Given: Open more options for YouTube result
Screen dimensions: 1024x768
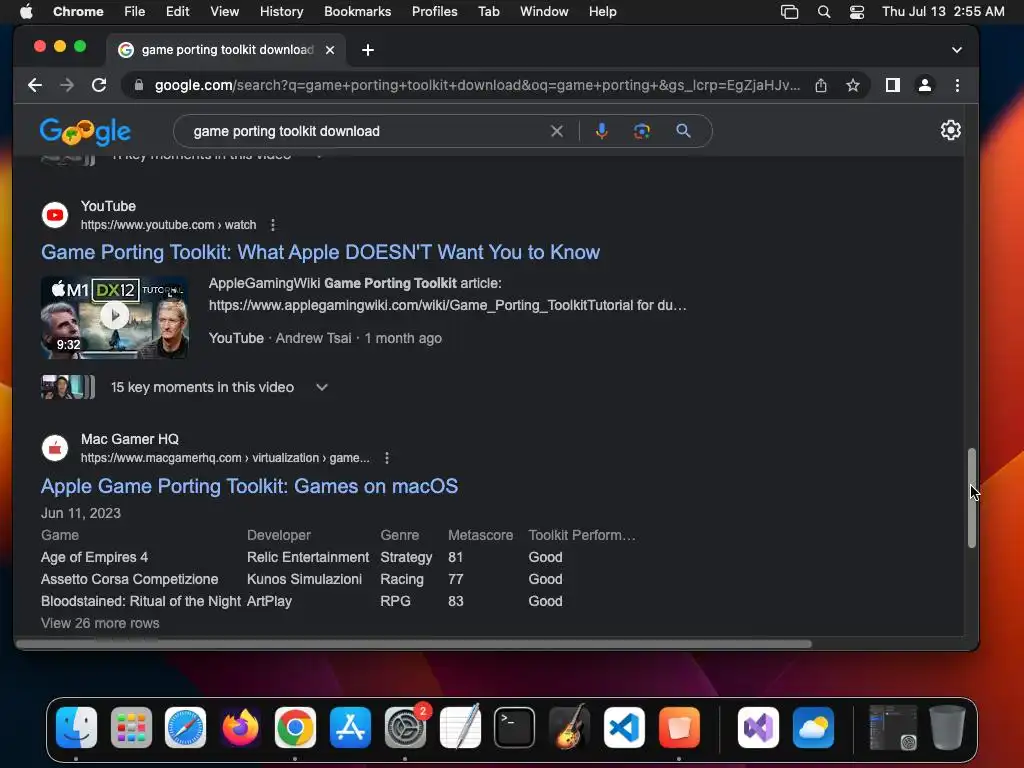Looking at the screenshot, I should tap(273, 225).
